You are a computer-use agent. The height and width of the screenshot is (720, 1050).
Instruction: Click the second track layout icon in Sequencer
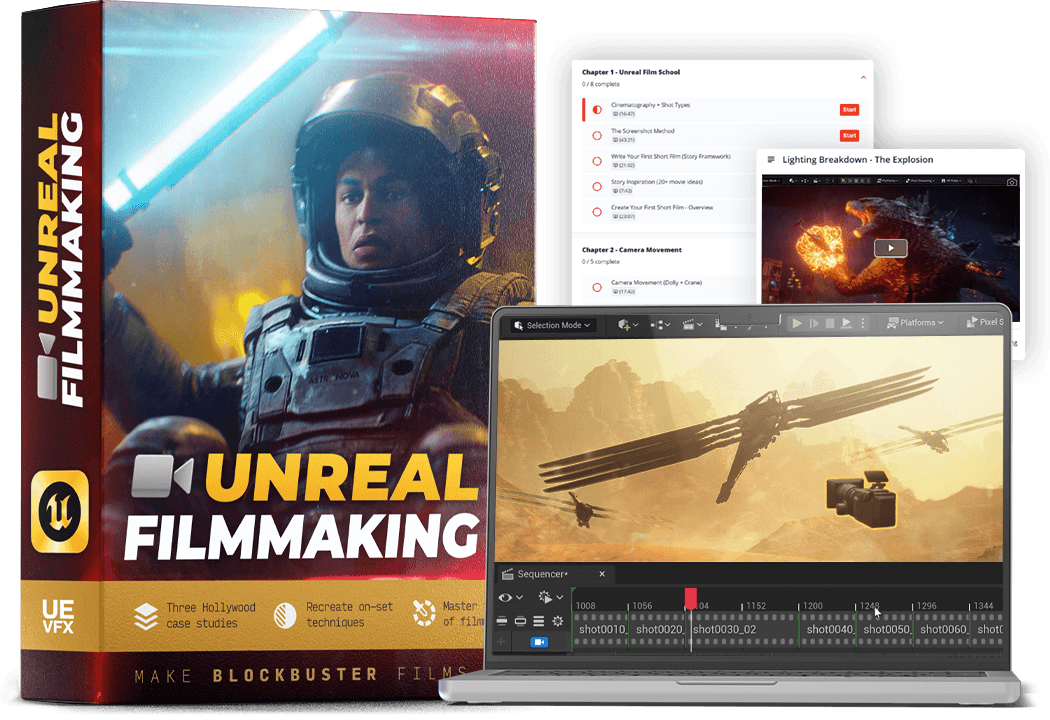(520, 622)
